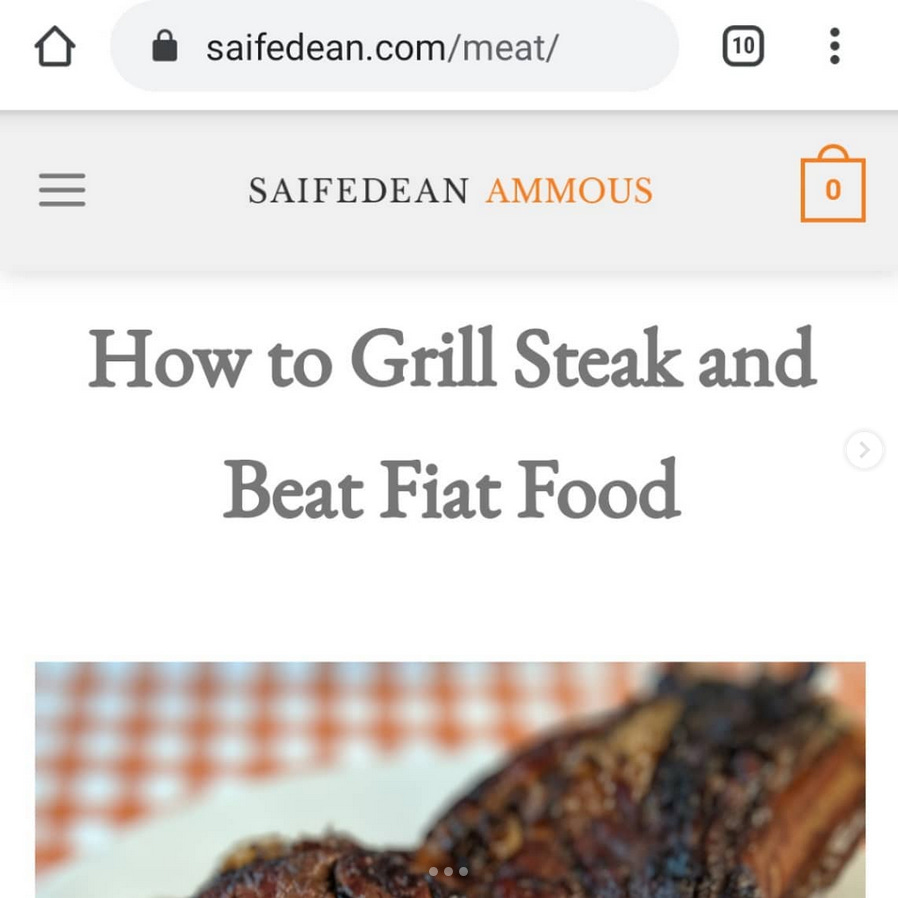Click the cart item count 0
Image resolution: width=898 pixels, height=898 pixels.
(833, 190)
